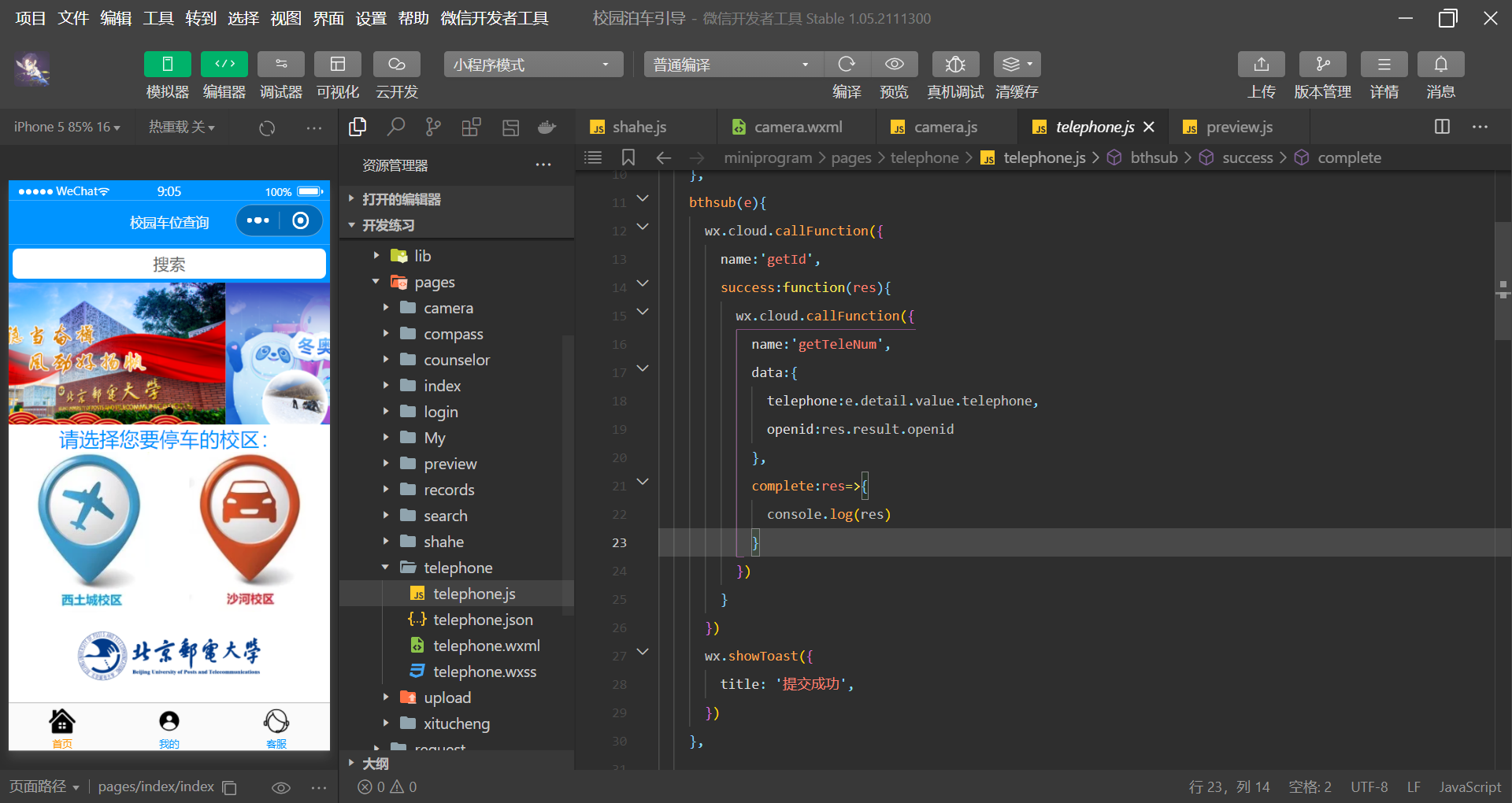Screen dimensions: 1512x803
Task: Expand the camera folder in the tree
Action: click(448, 308)
